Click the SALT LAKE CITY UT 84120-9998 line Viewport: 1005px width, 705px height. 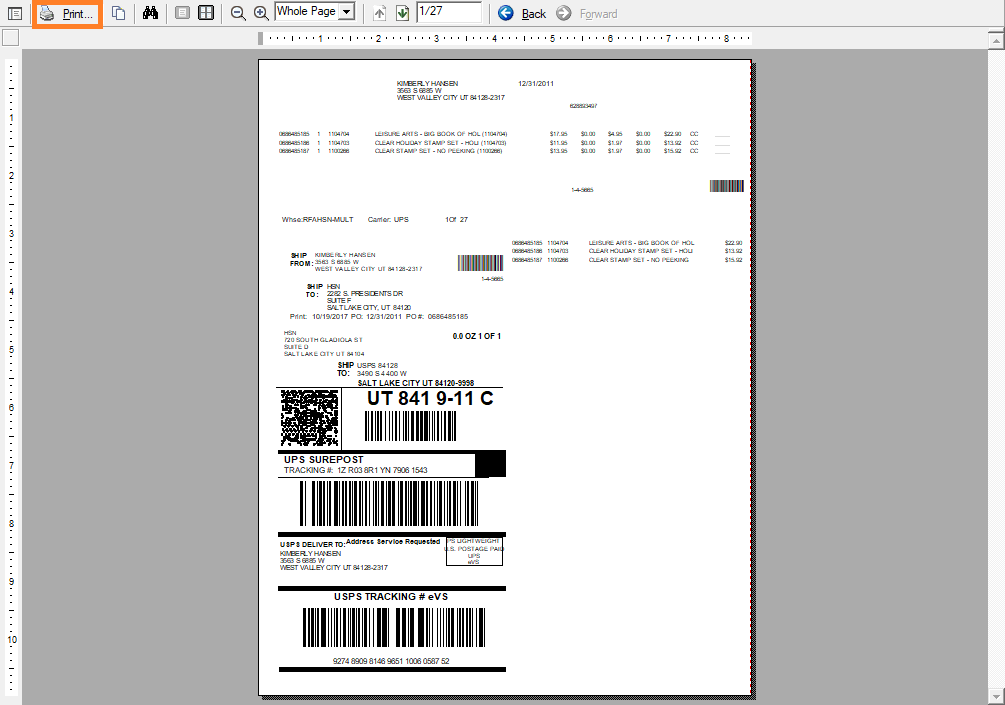(416, 383)
